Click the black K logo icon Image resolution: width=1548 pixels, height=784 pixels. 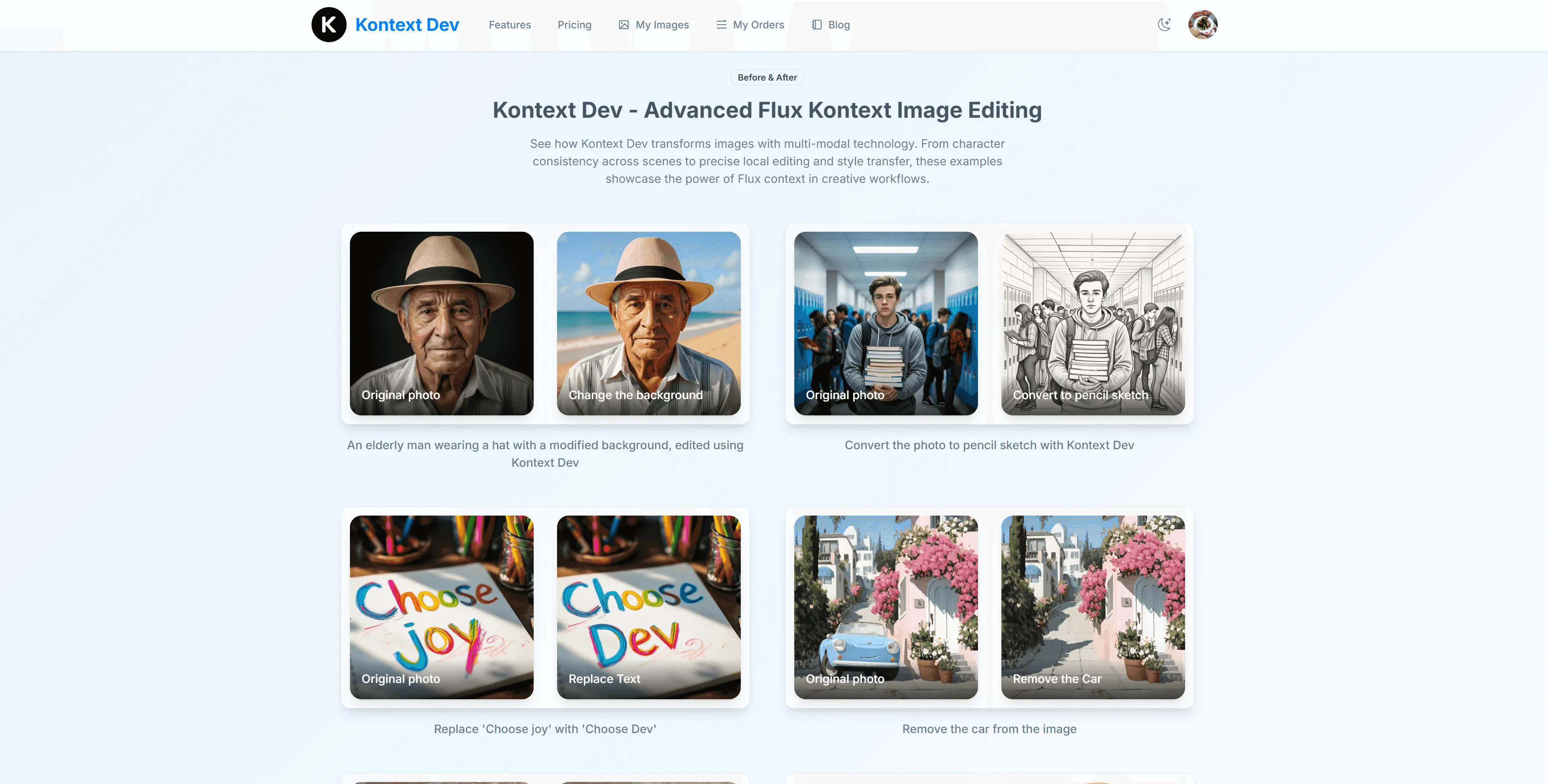[329, 25]
